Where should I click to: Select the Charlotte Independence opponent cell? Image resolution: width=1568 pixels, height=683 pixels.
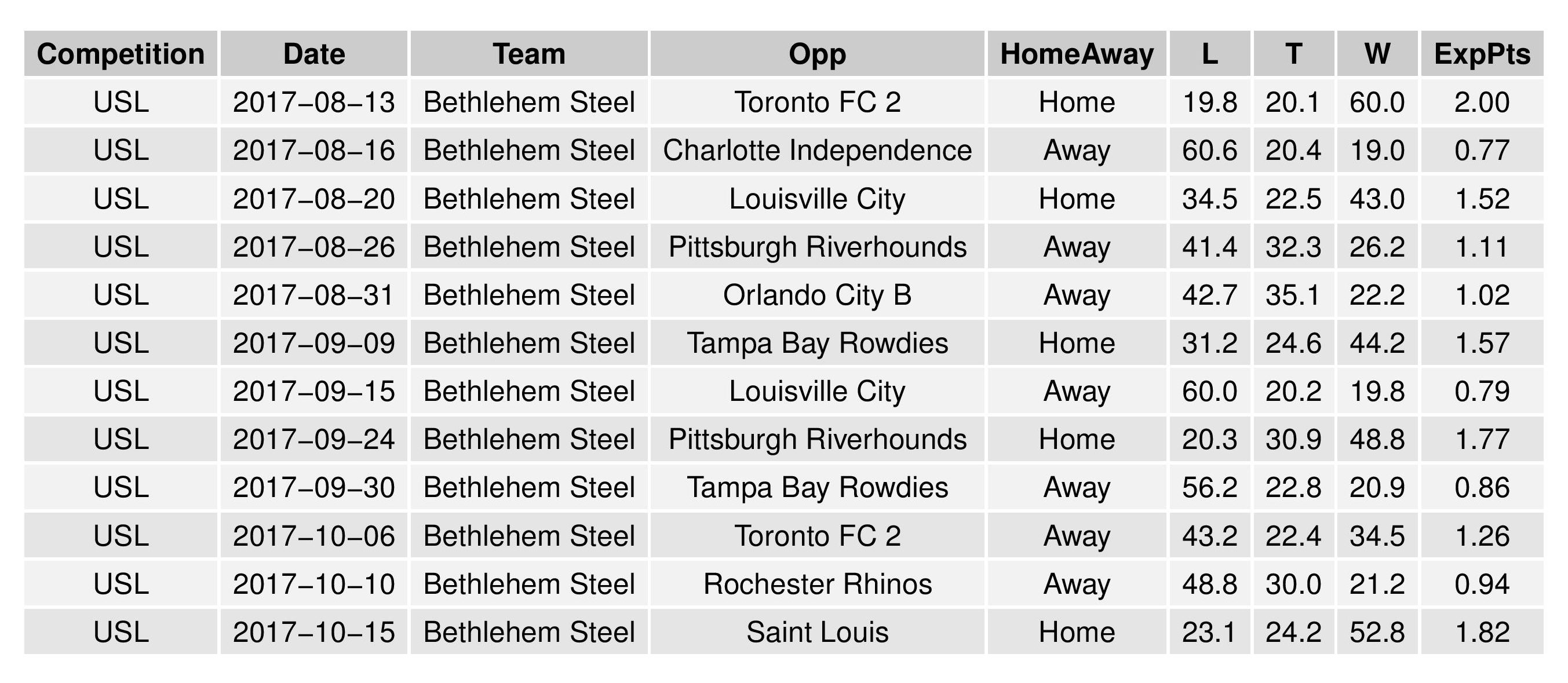click(817, 151)
